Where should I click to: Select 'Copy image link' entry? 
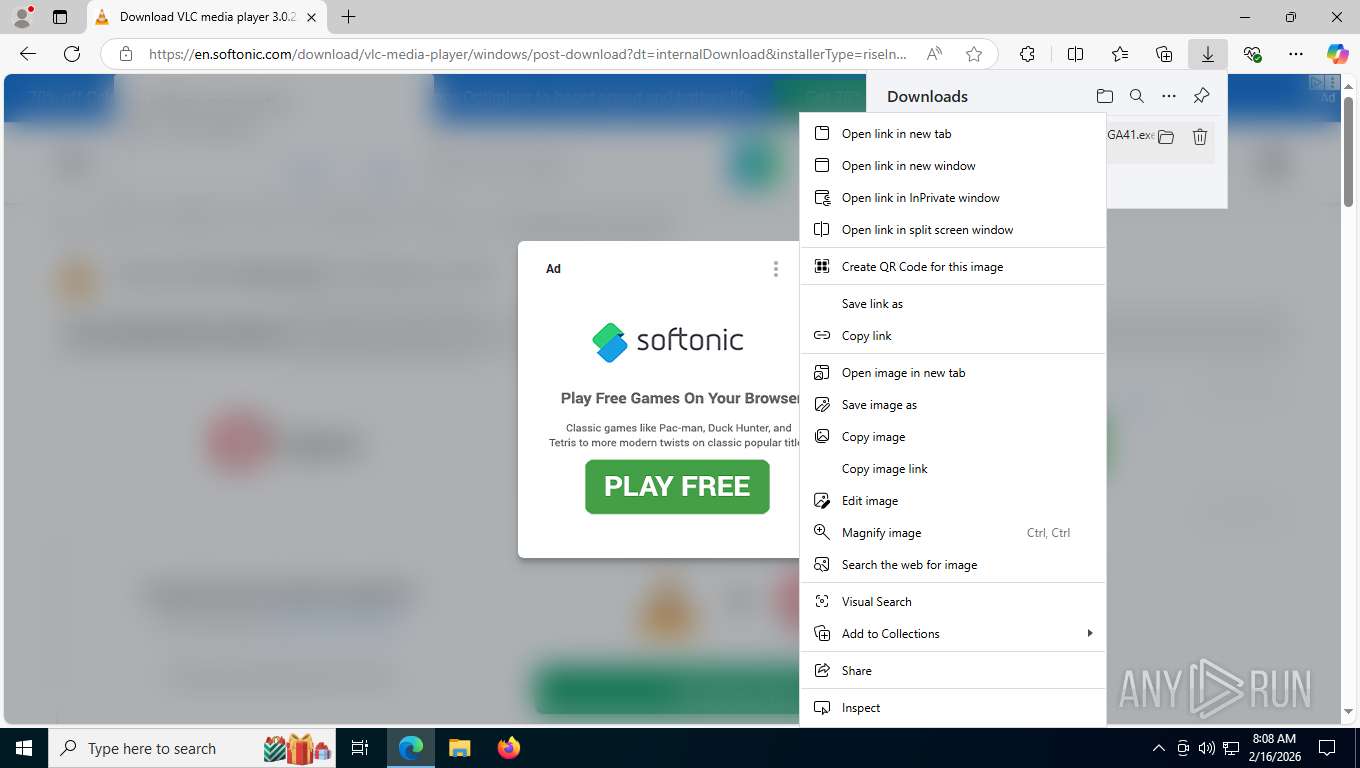tap(953, 469)
